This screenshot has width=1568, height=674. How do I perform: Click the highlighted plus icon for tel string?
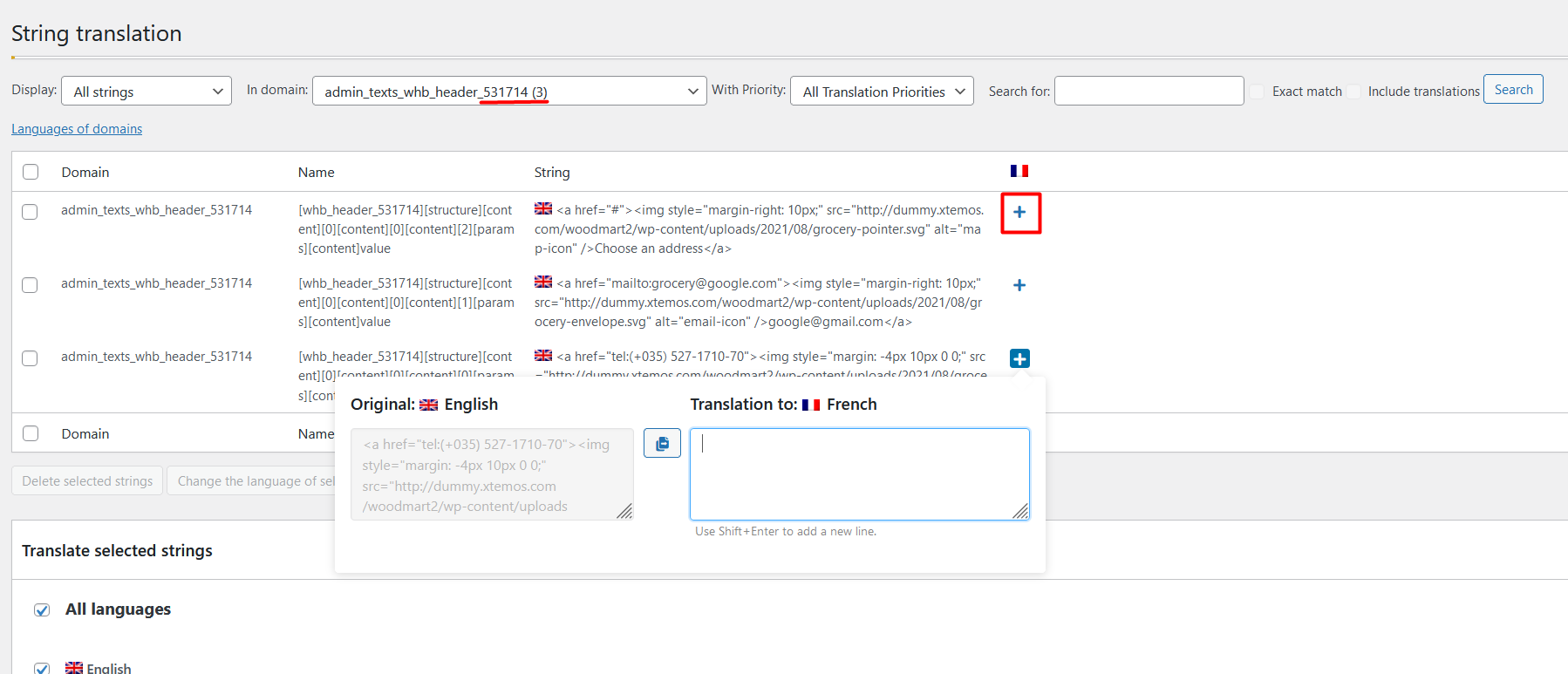point(1019,358)
